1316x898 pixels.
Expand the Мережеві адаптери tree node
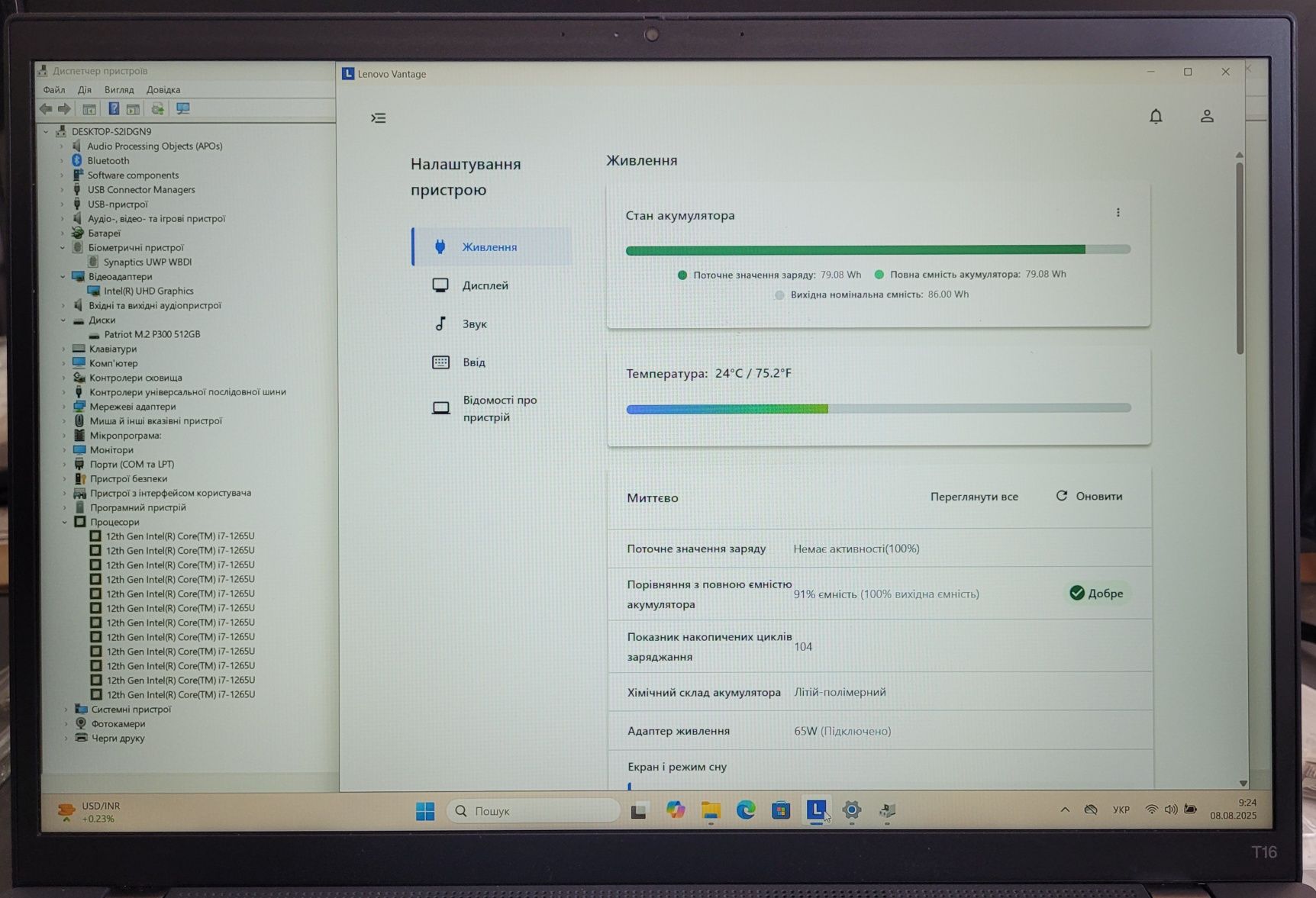(64, 407)
